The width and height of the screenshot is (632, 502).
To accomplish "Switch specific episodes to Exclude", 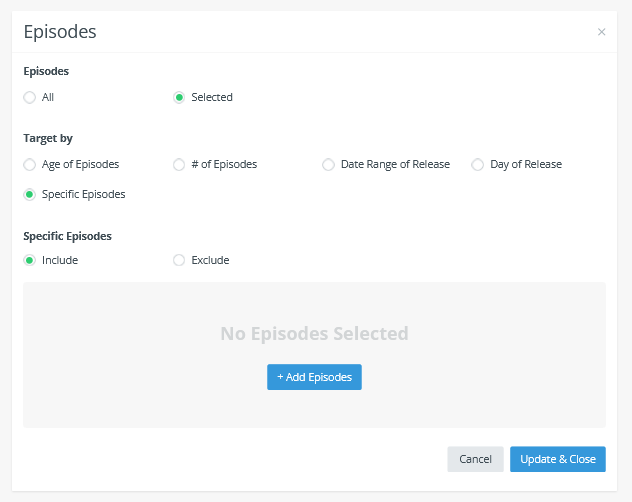I will tap(179, 260).
